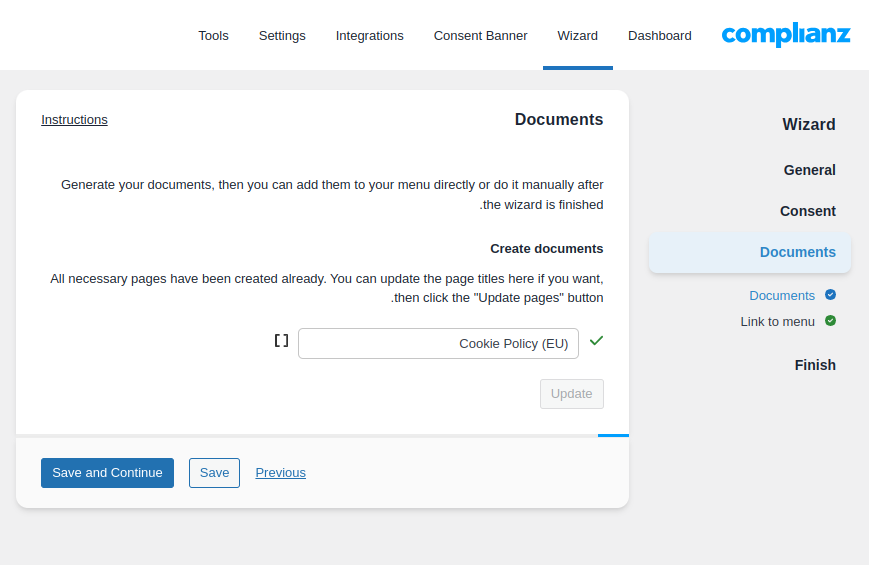Click Save and Continue
This screenshot has height=565, width=869.
pos(107,473)
